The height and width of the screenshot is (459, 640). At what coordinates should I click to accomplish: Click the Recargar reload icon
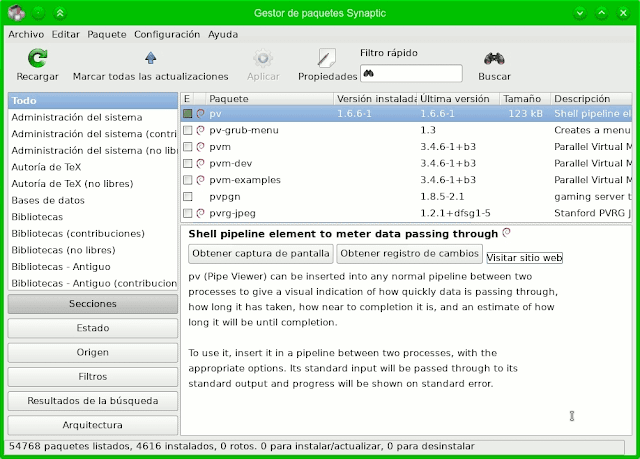click(38, 58)
